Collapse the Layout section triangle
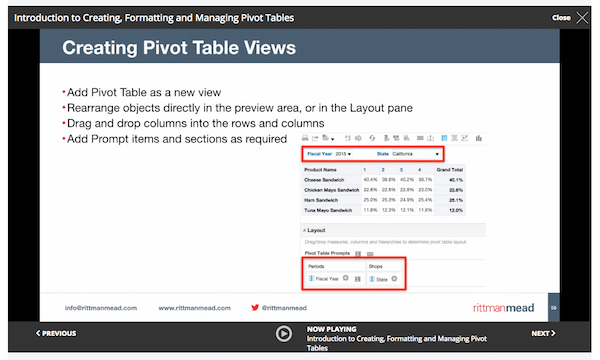The height and width of the screenshot is (360, 600). tap(304, 230)
